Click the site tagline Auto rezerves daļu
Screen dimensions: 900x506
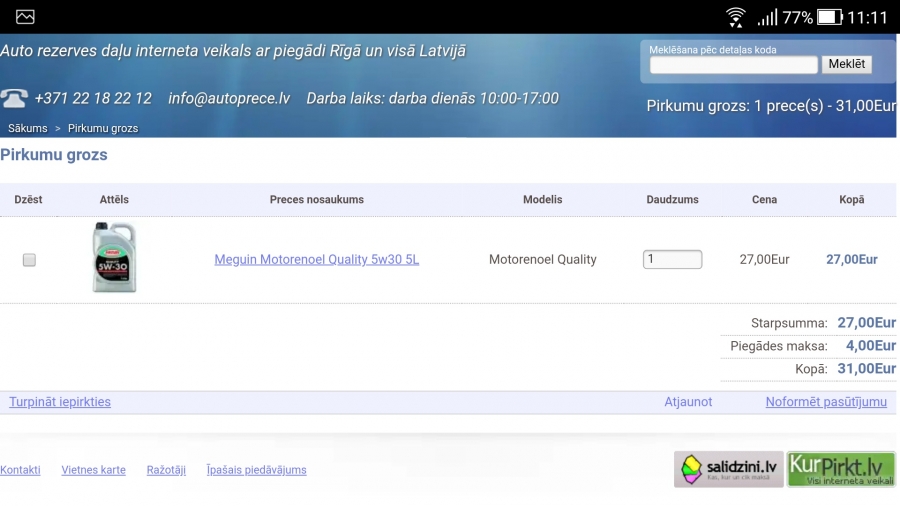[x=233, y=51]
